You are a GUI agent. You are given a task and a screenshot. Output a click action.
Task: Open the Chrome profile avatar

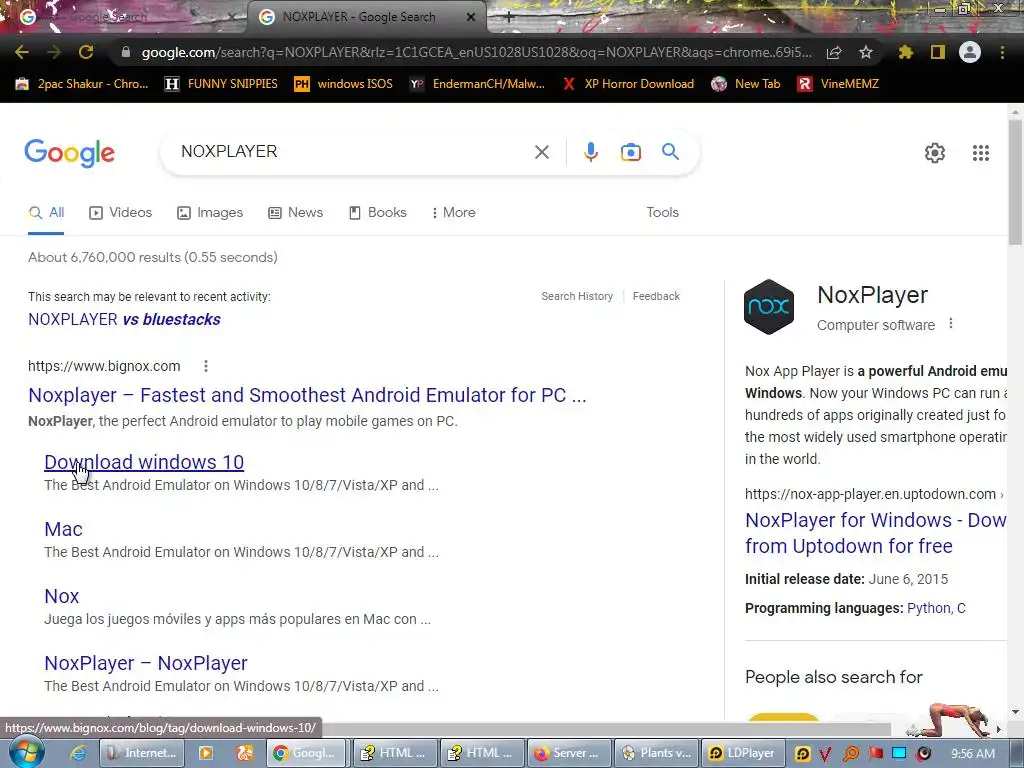click(970, 52)
